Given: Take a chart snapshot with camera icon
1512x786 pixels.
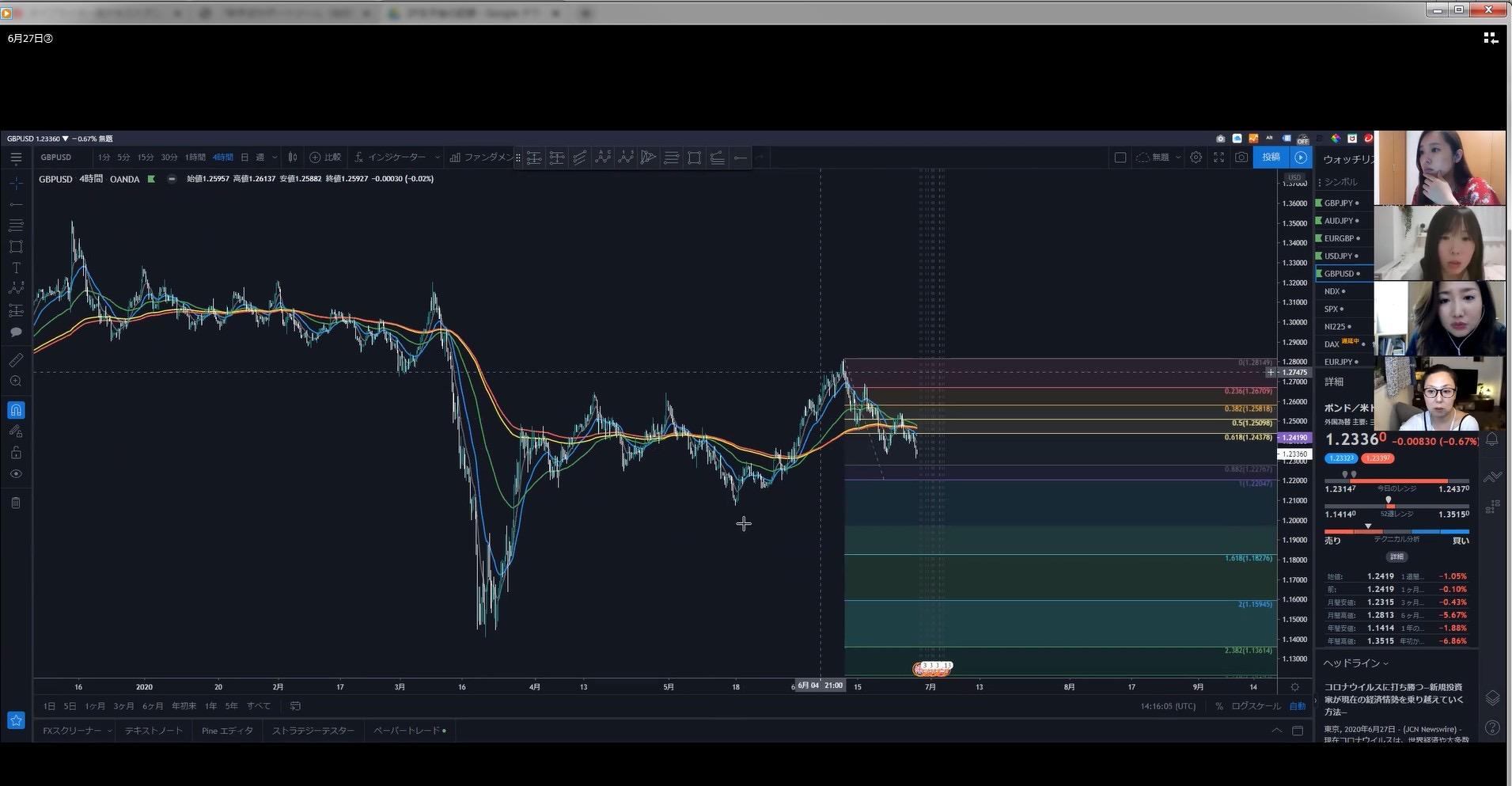Looking at the screenshot, I should pos(1241,158).
